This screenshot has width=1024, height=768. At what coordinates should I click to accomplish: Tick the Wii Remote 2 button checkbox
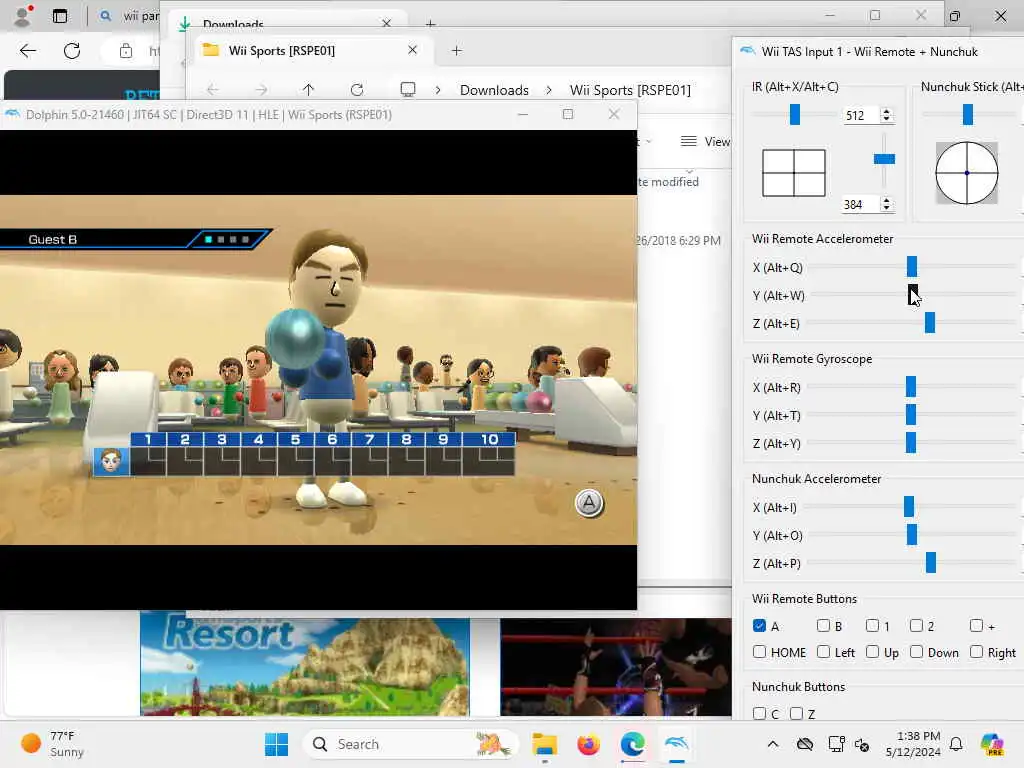pos(916,626)
